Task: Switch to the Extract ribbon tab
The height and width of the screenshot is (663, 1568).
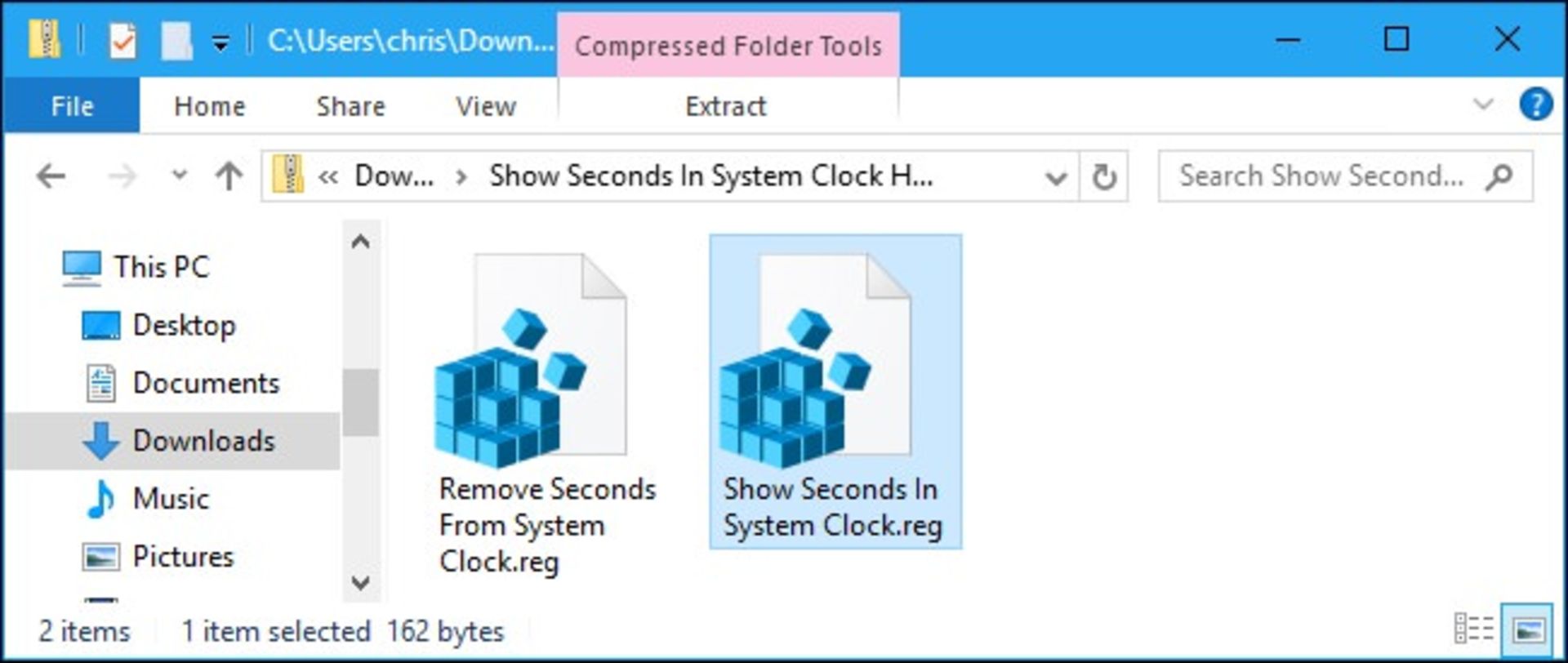Action: tap(726, 106)
